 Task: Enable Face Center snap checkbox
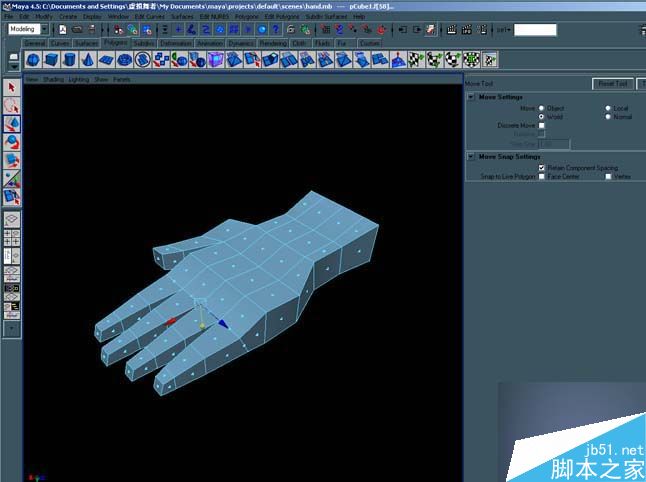541,176
